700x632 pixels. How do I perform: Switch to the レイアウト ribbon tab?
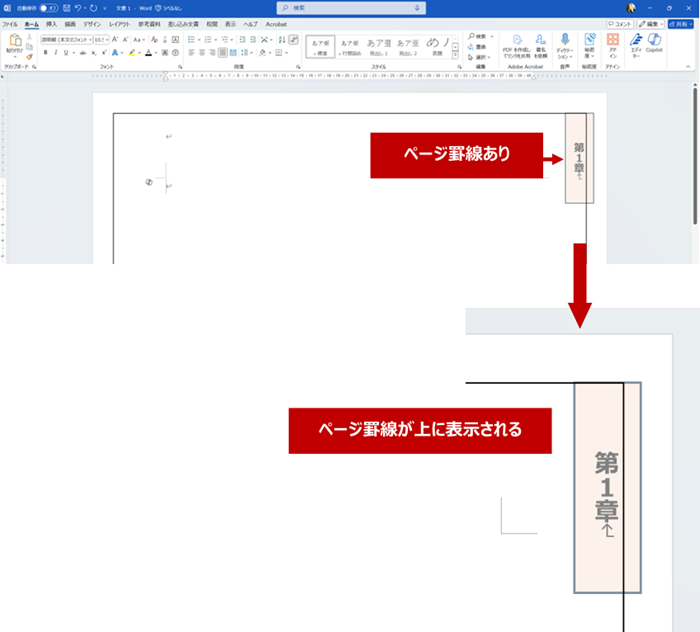(x=119, y=23)
